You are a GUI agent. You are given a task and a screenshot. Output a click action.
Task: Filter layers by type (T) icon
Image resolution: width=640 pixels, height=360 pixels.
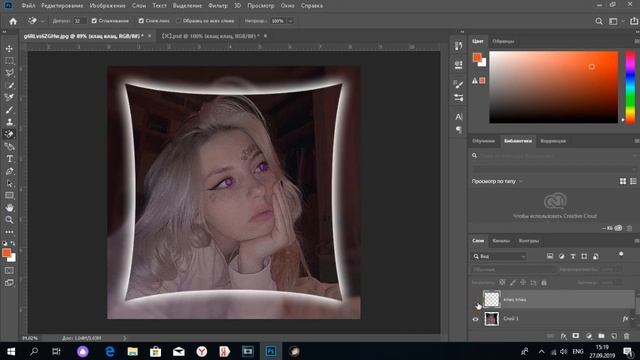point(573,256)
